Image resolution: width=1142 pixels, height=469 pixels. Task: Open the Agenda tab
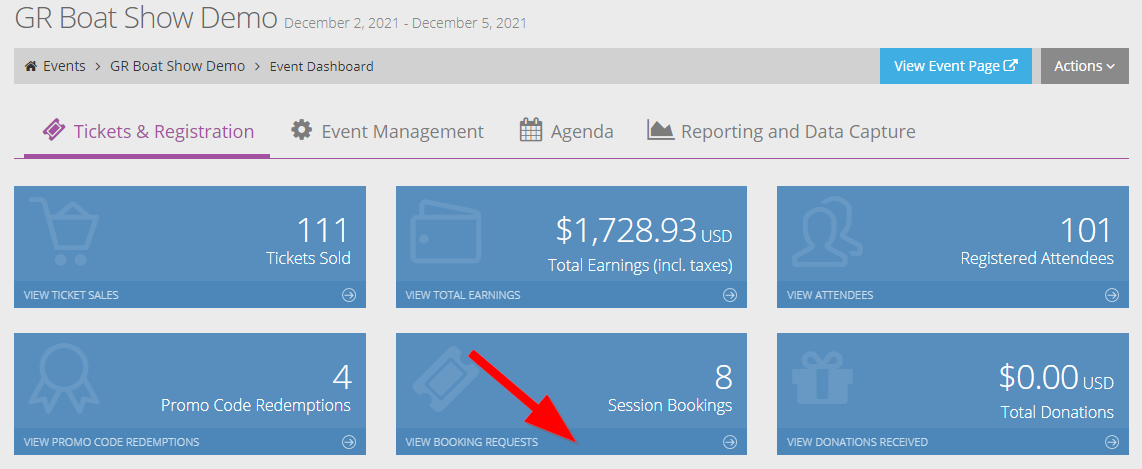coord(566,132)
